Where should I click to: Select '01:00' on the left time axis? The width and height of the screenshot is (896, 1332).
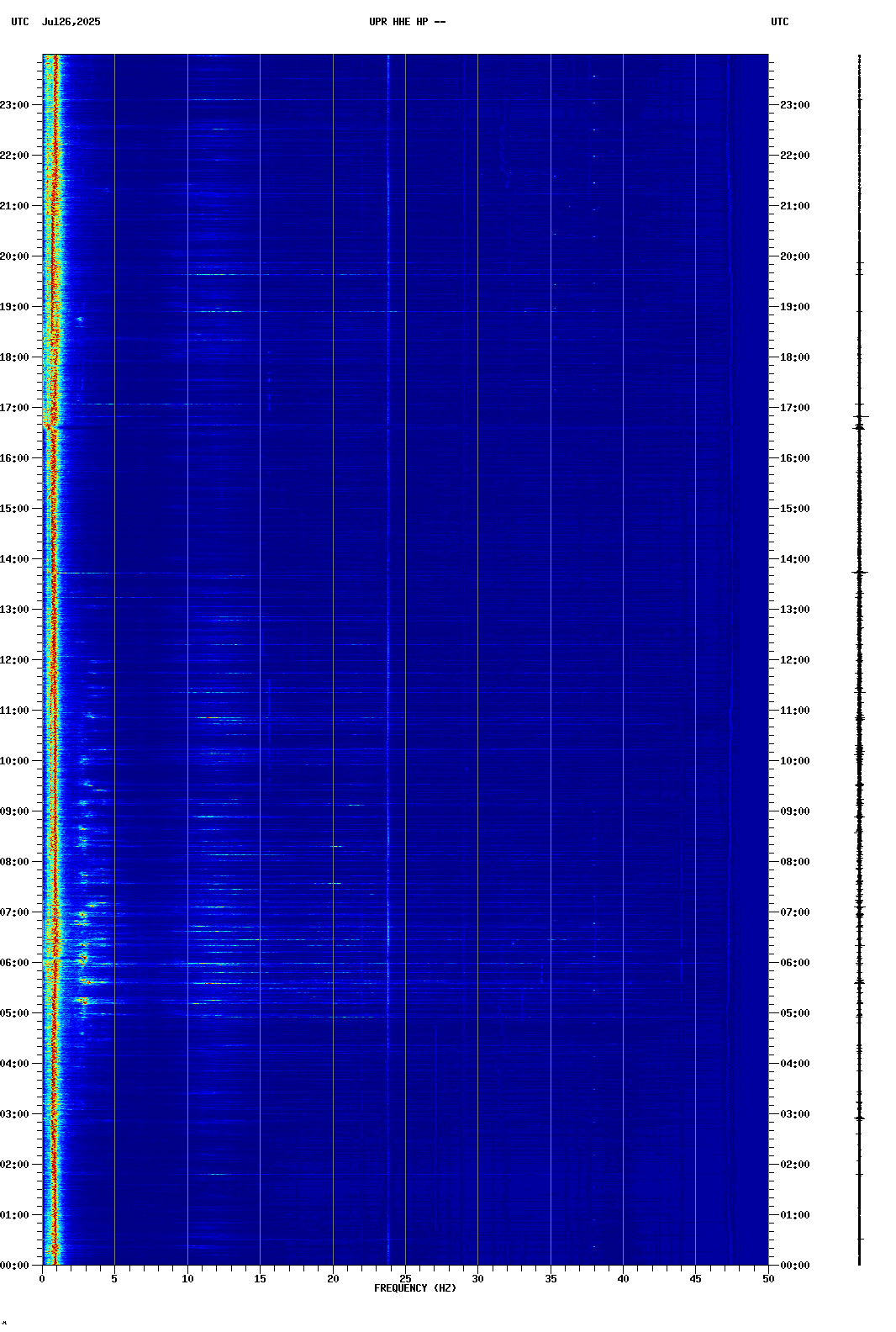click(x=14, y=1215)
